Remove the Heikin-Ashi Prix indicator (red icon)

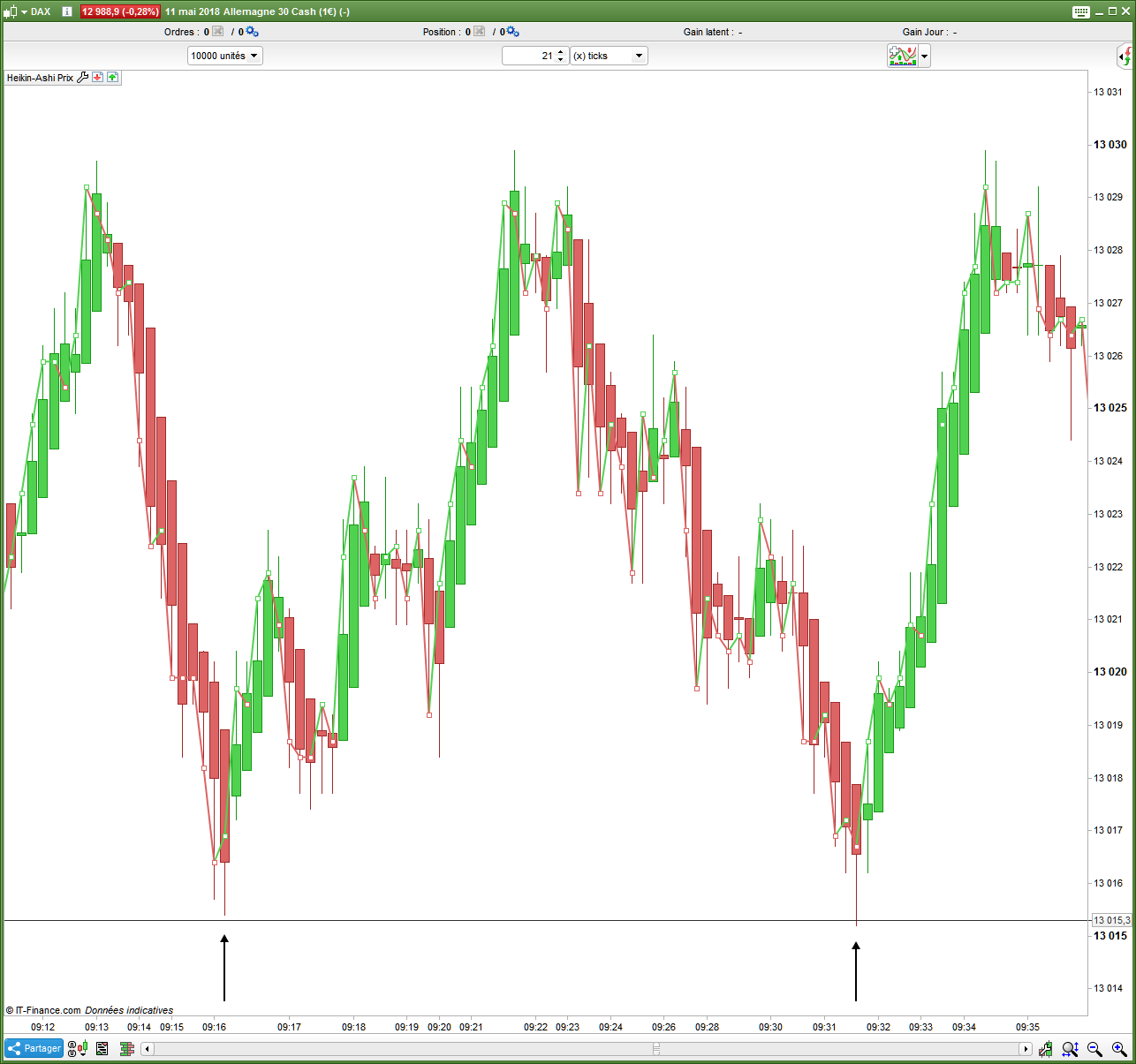point(98,78)
